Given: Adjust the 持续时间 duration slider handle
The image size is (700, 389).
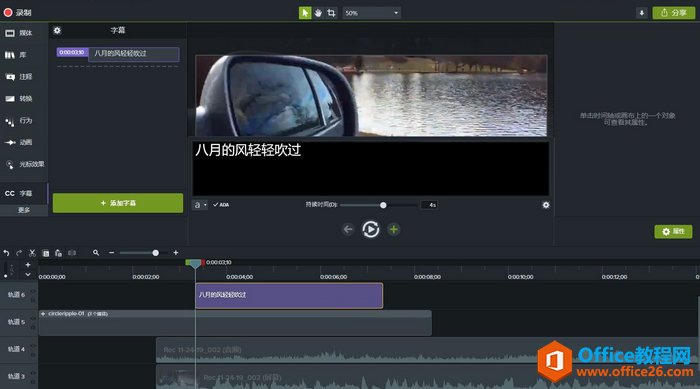Looking at the screenshot, I should pyautogui.click(x=383, y=205).
